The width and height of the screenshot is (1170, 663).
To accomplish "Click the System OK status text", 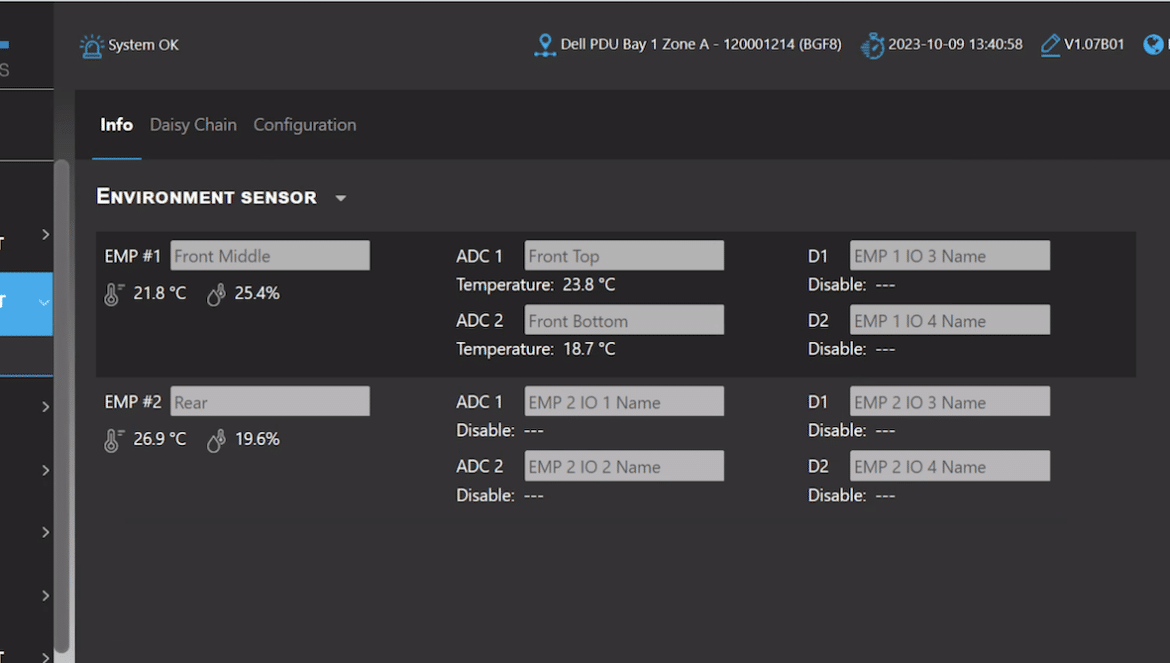I will pyautogui.click(x=143, y=45).
